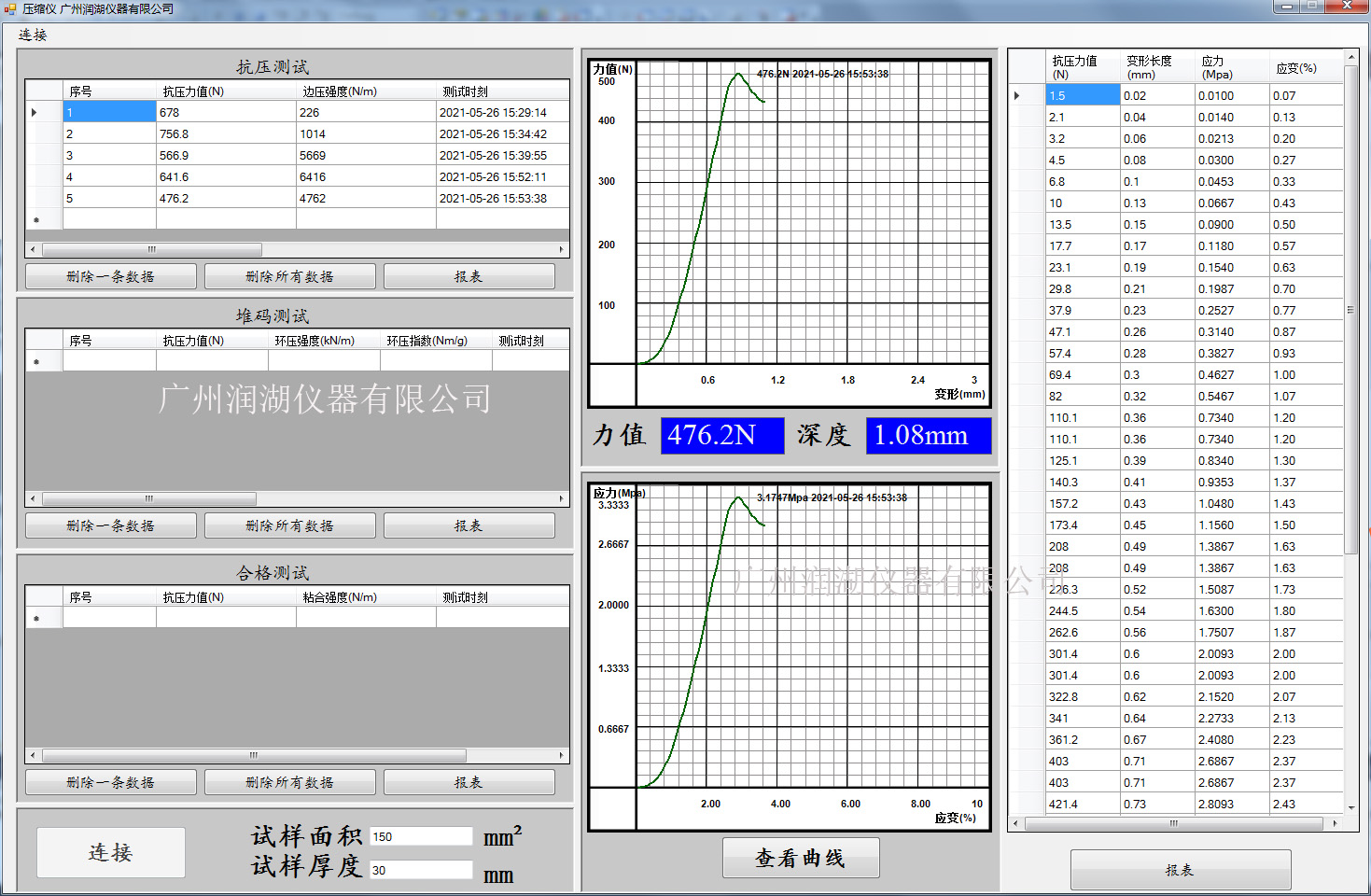Click the 抗压力值(N) column header in 抗压测试
Image resolution: width=1371 pixels, height=896 pixels.
tap(225, 91)
